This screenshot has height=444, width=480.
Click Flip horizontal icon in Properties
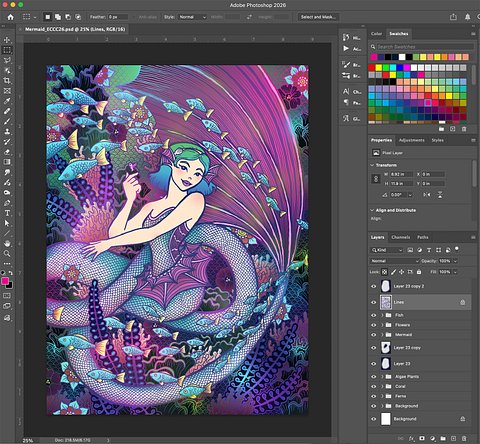pyautogui.click(x=427, y=195)
